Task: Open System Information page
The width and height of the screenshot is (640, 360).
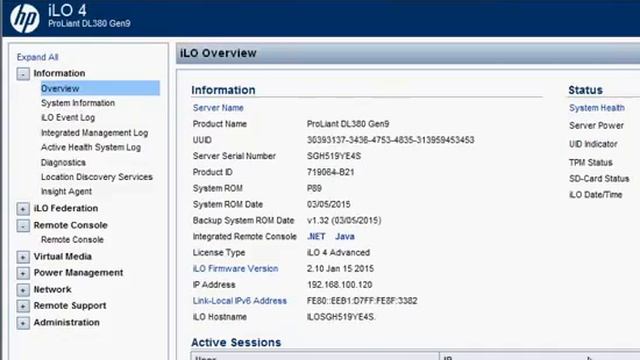Action: pos(78,103)
